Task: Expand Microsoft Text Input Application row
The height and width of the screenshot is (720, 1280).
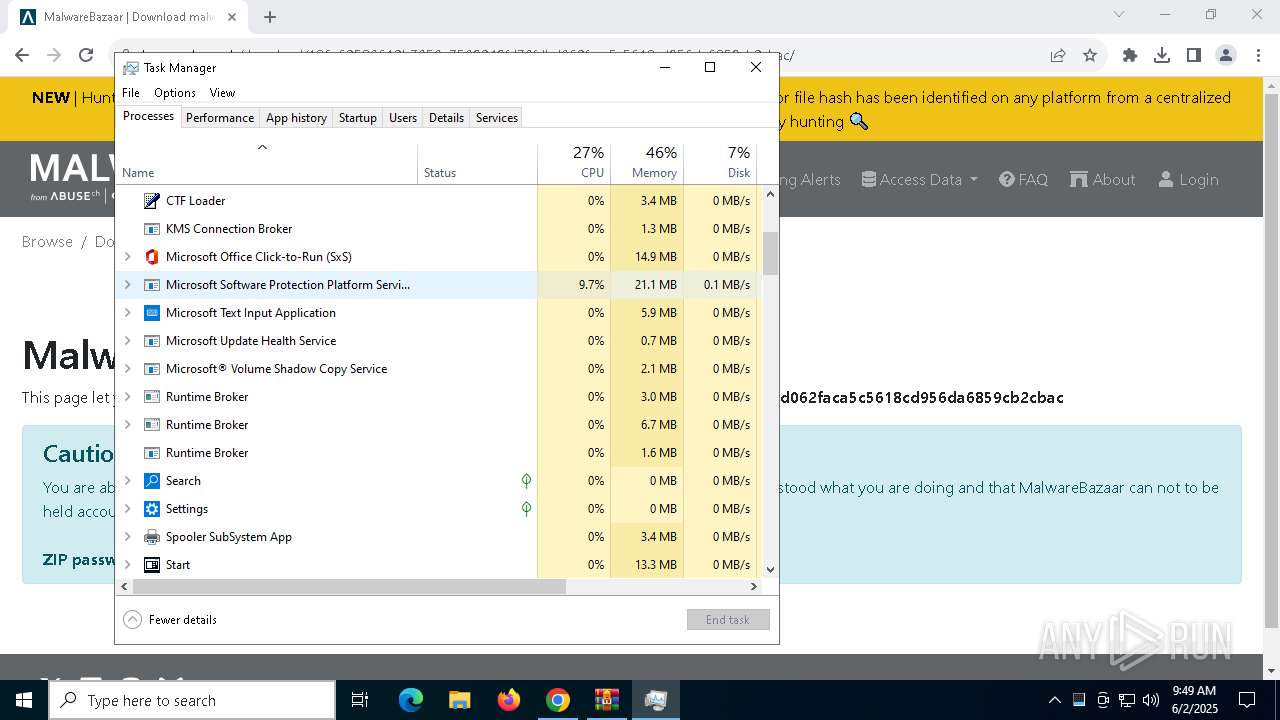Action: click(x=127, y=313)
